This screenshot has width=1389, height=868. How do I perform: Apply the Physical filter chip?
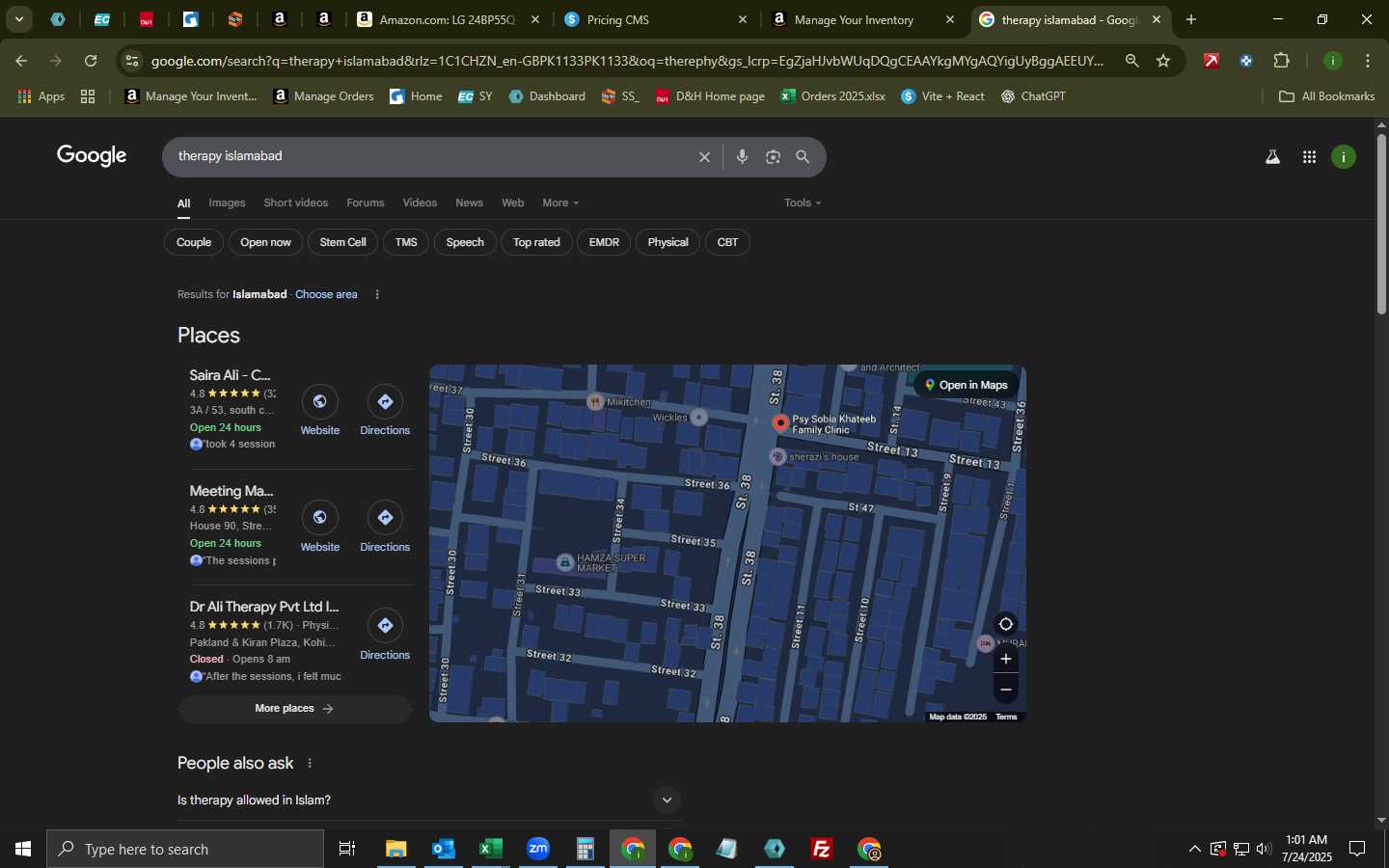(667, 242)
